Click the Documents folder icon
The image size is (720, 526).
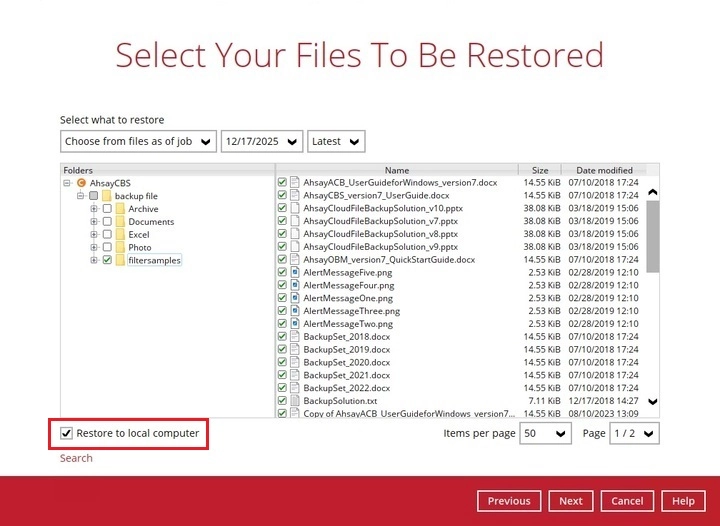[120, 221]
